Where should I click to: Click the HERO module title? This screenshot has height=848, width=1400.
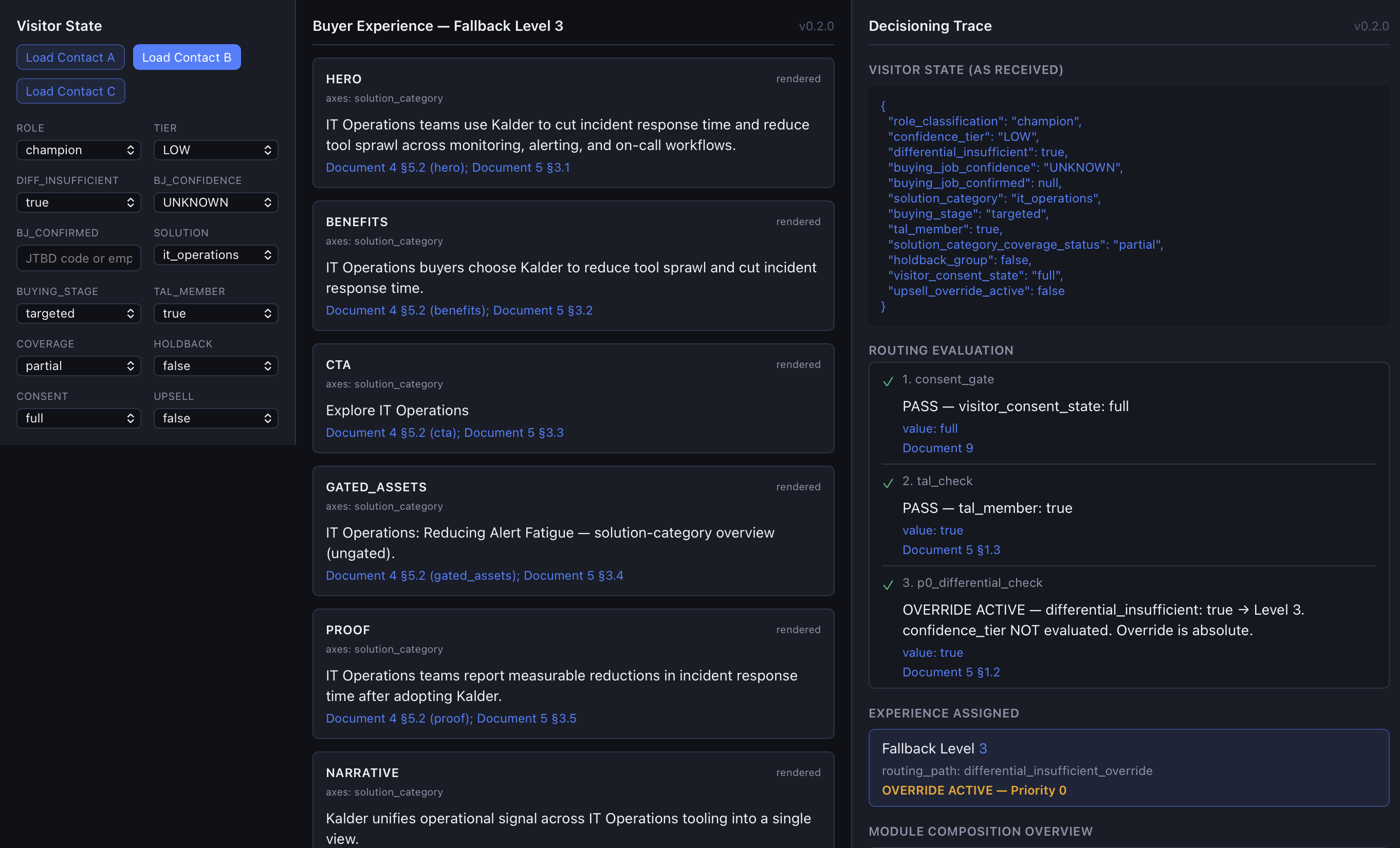click(344, 79)
